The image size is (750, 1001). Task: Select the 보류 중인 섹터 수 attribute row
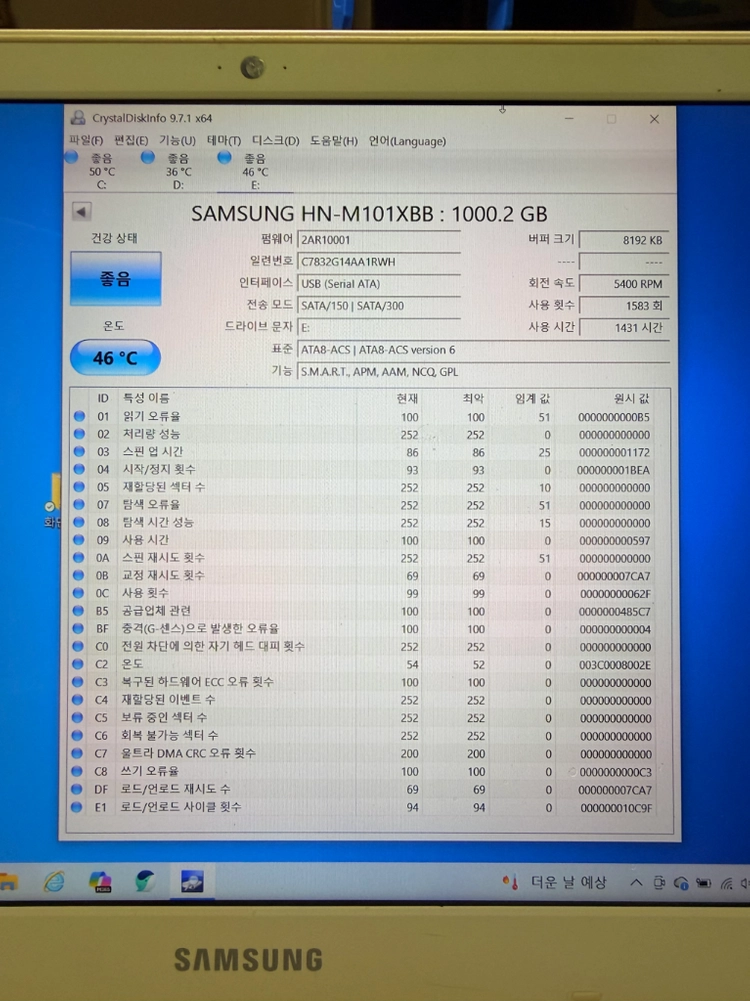[370, 718]
